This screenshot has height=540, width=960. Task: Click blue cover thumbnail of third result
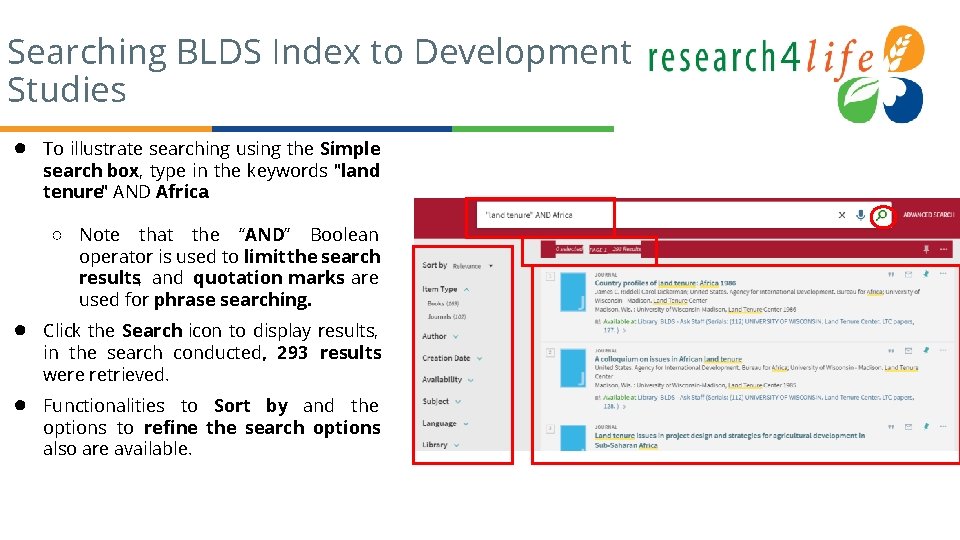click(x=573, y=438)
